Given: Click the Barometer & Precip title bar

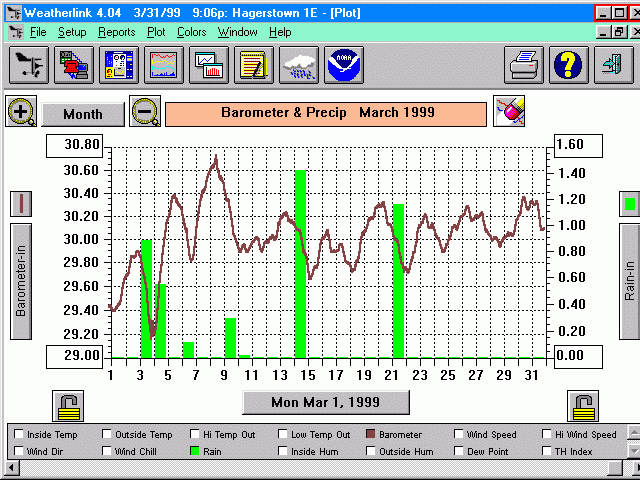Looking at the screenshot, I should tap(326, 114).
